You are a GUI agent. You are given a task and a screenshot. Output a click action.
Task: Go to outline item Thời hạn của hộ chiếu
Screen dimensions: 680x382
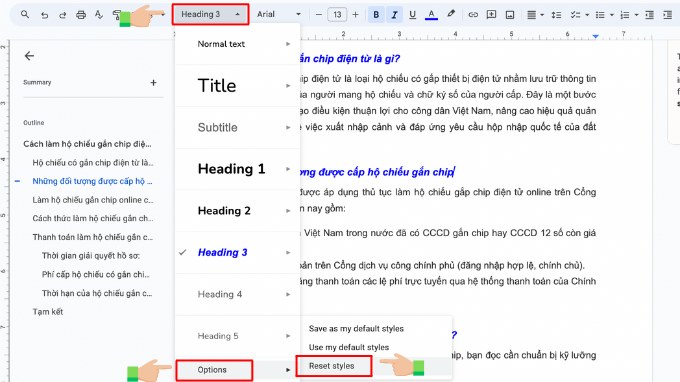97,293
